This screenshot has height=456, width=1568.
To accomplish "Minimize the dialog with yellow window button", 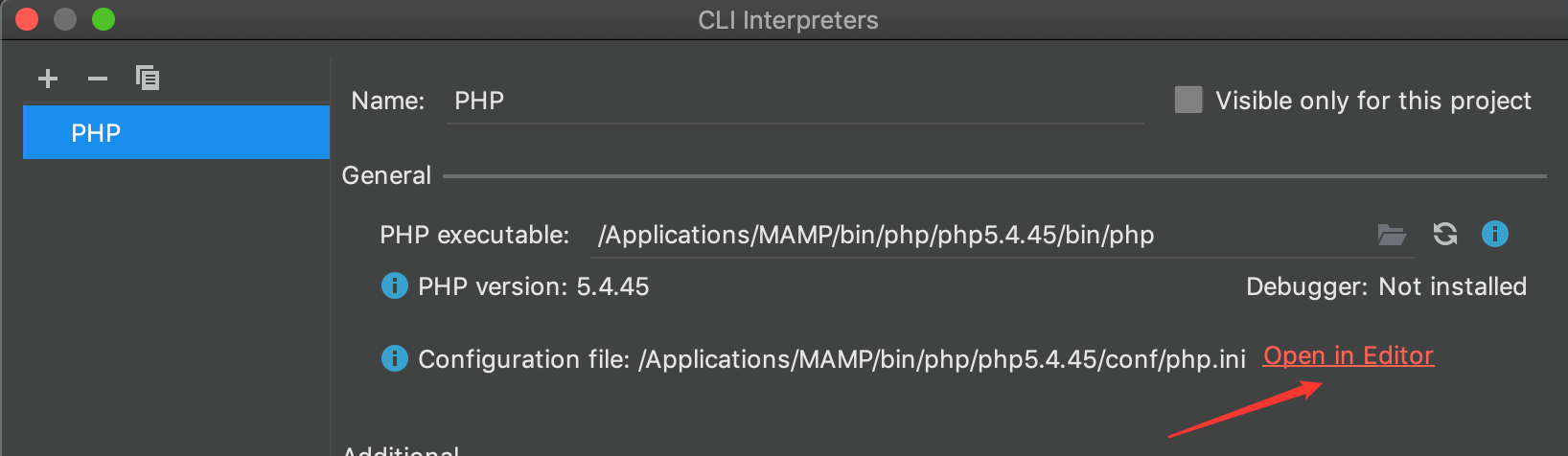I will [65, 19].
